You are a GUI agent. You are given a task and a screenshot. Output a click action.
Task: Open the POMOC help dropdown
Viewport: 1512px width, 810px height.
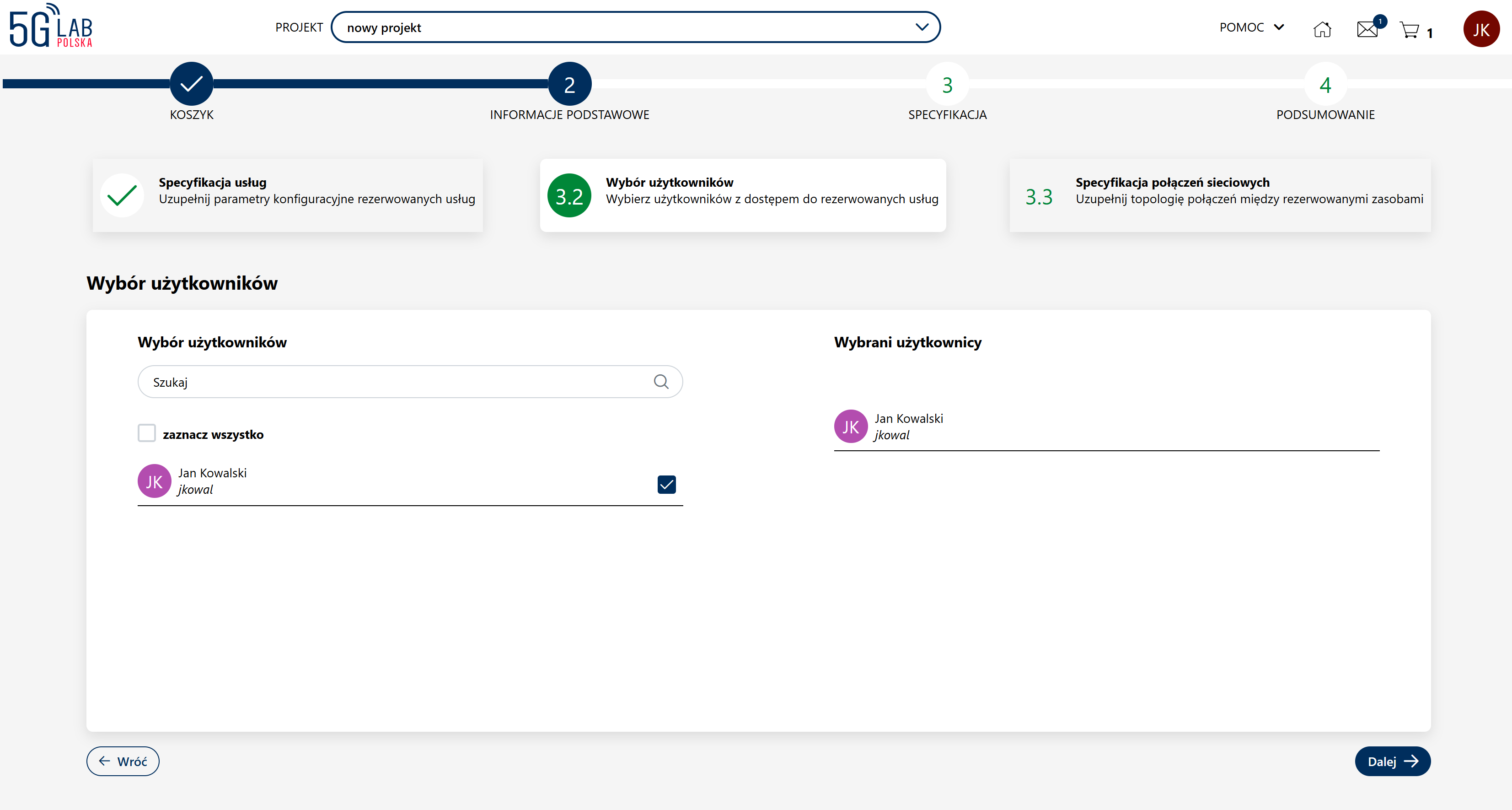1251,27
